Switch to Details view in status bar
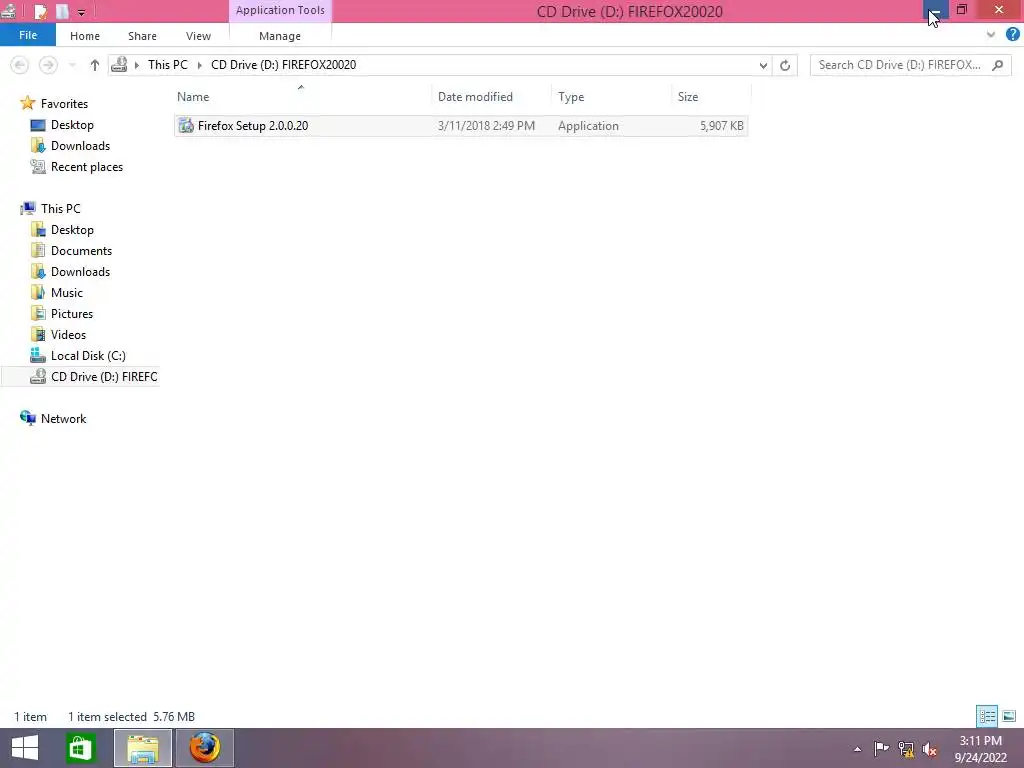The image size is (1024, 768). click(x=987, y=716)
